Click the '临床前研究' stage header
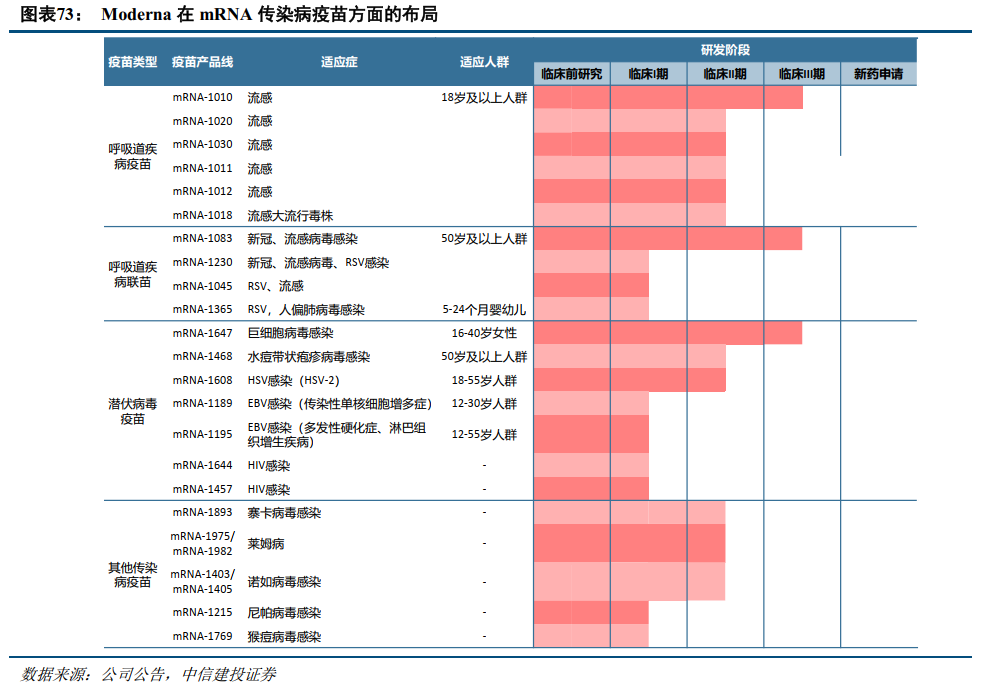The height and width of the screenshot is (690, 984). click(572, 74)
